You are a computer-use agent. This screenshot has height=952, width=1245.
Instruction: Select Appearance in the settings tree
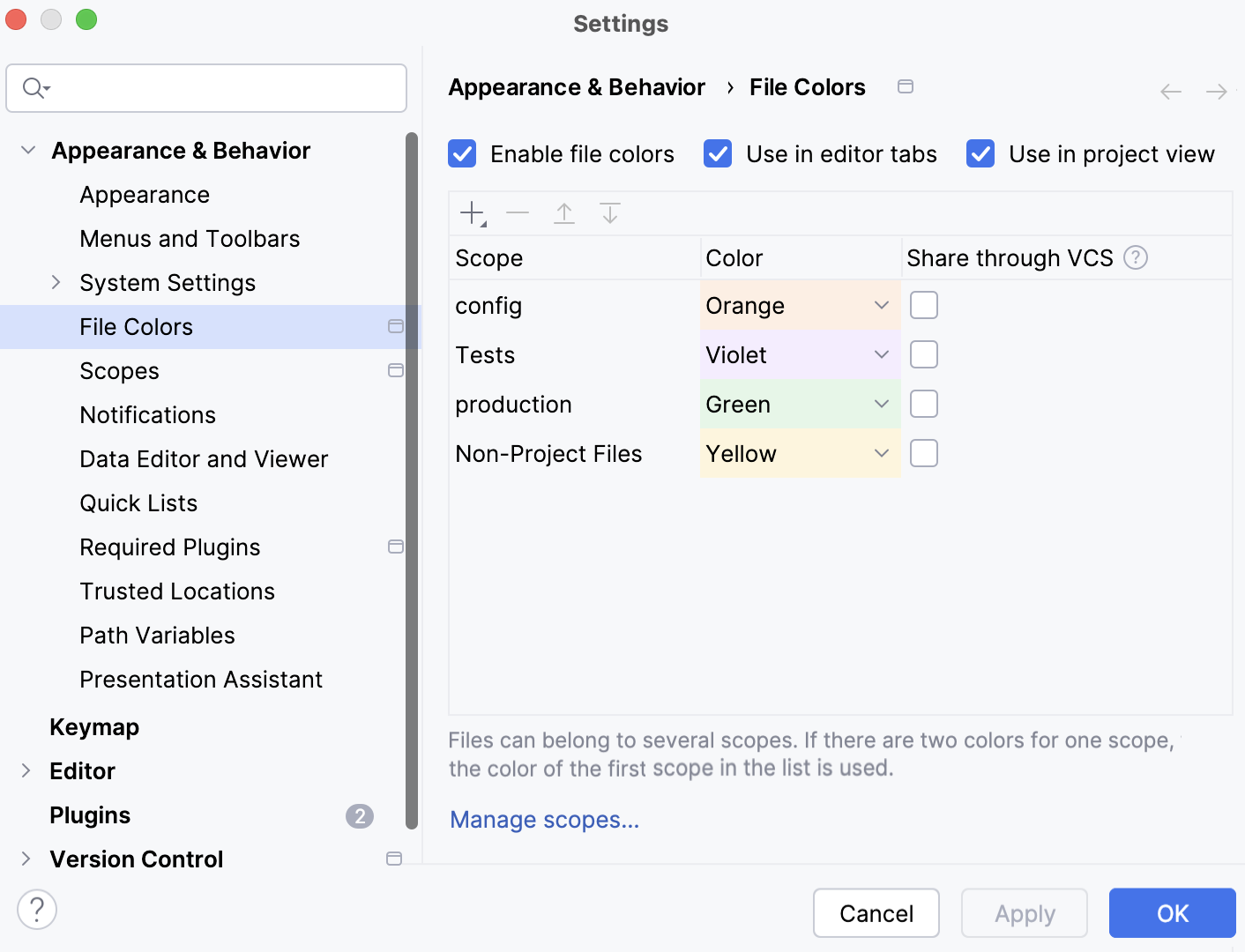coord(145,195)
